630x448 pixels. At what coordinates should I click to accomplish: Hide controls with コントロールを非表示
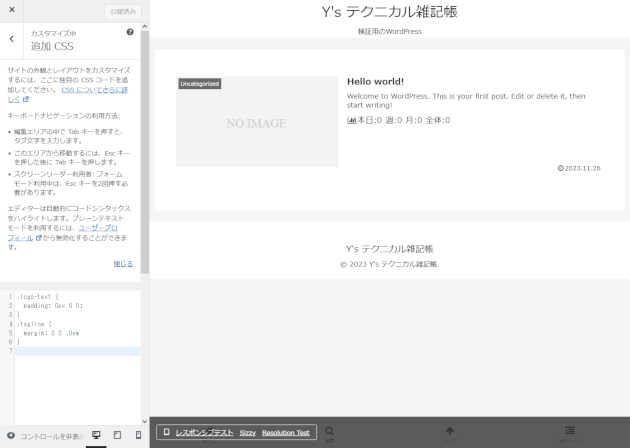coord(44,436)
